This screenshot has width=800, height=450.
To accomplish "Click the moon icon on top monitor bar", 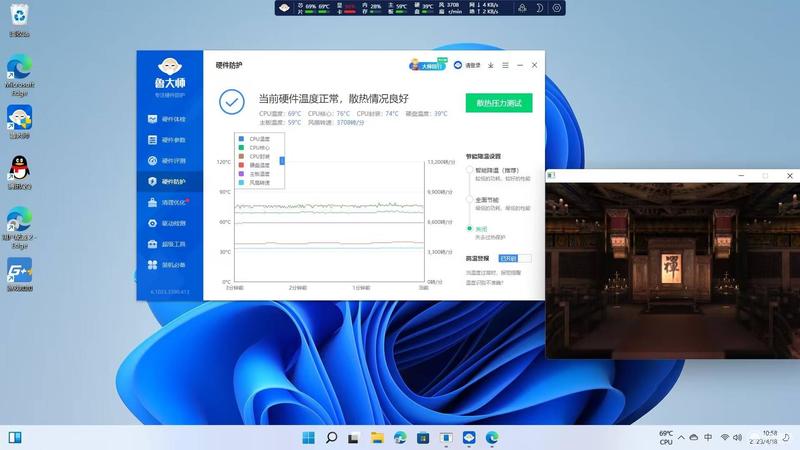I will (x=539, y=8).
